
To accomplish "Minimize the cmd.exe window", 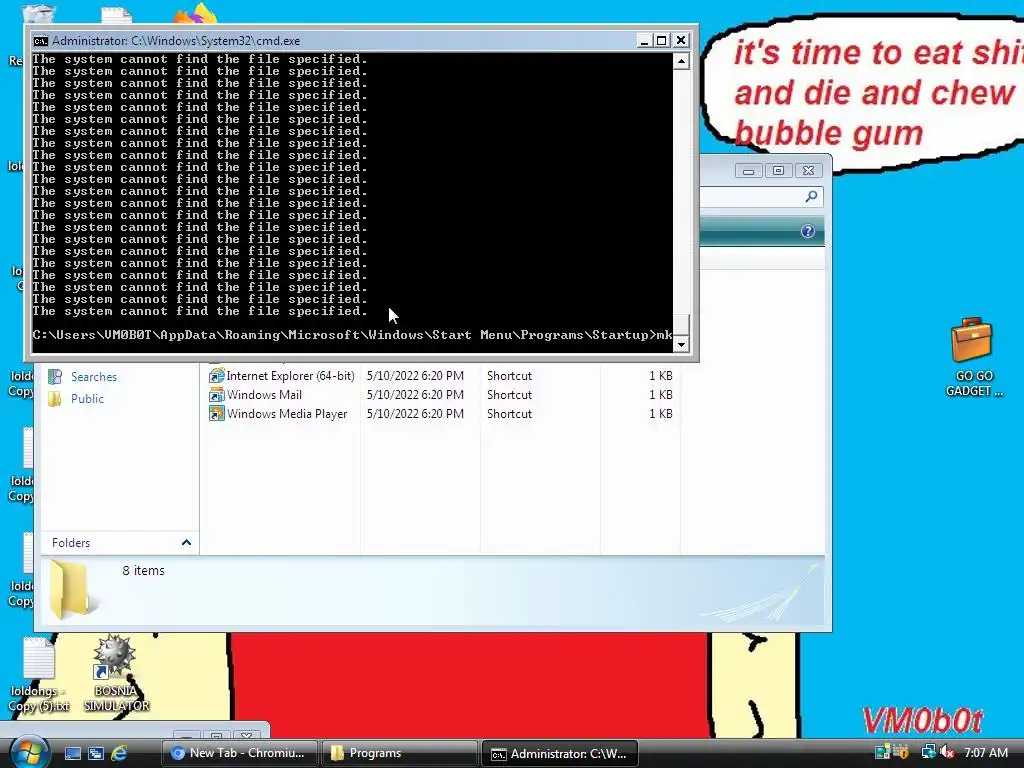I will 644,40.
